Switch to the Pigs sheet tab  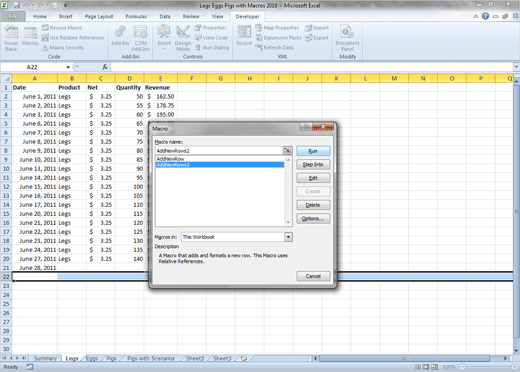112,358
